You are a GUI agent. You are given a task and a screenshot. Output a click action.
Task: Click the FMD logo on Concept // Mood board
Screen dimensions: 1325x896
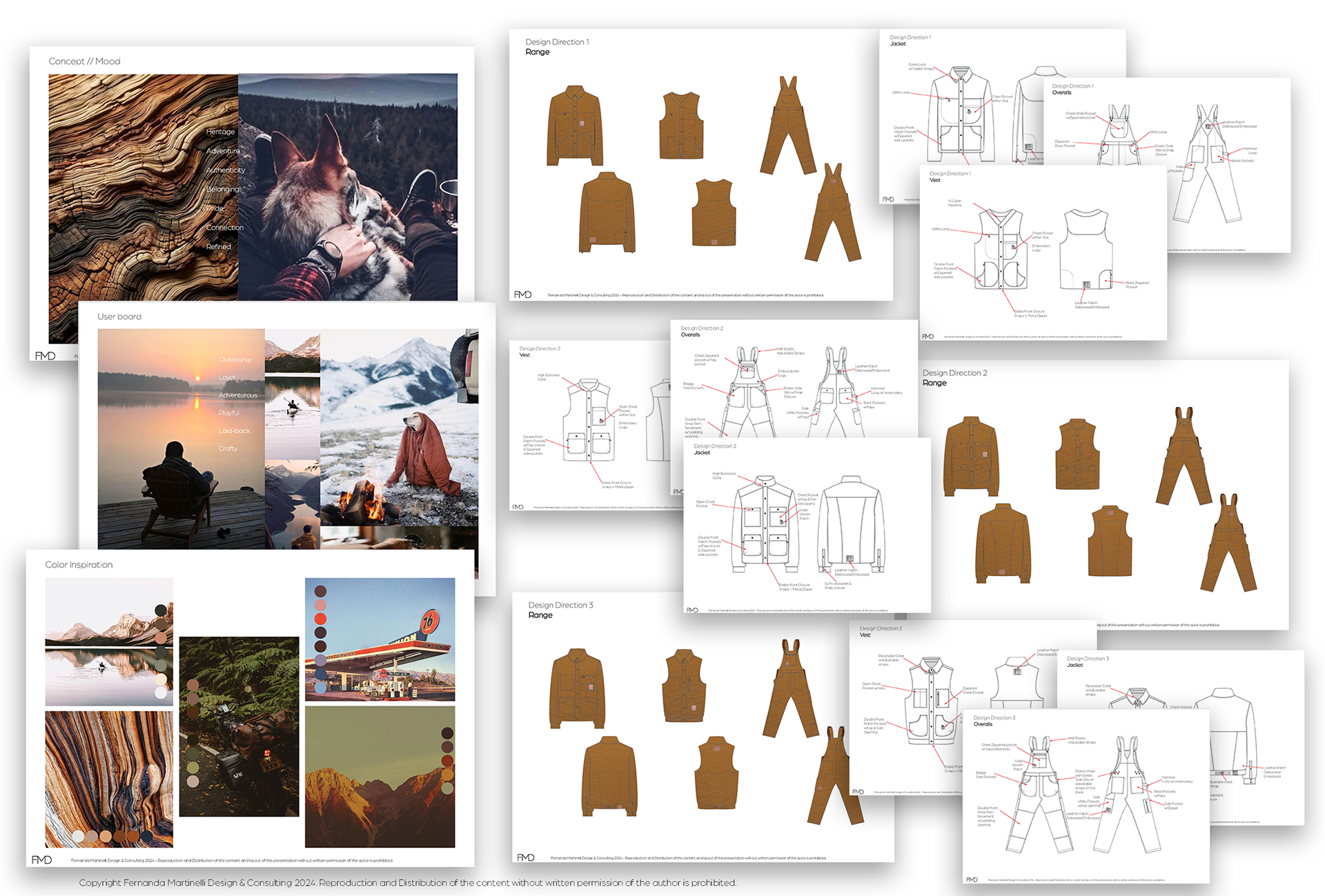point(45,356)
